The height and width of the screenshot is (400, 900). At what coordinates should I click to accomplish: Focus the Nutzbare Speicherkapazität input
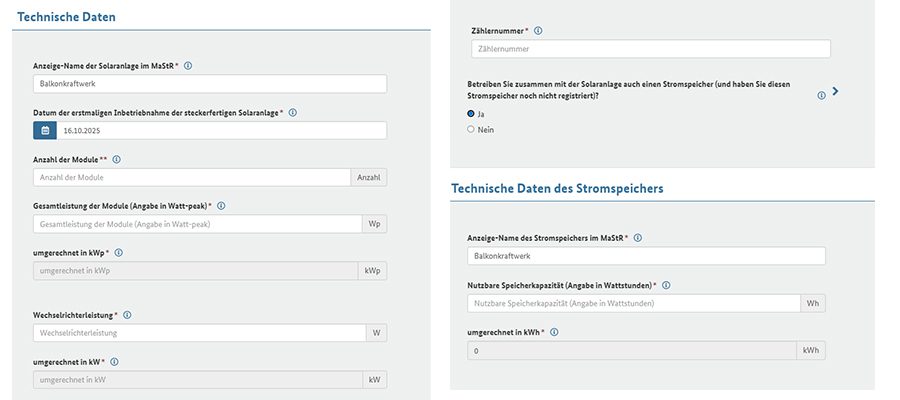(x=634, y=303)
